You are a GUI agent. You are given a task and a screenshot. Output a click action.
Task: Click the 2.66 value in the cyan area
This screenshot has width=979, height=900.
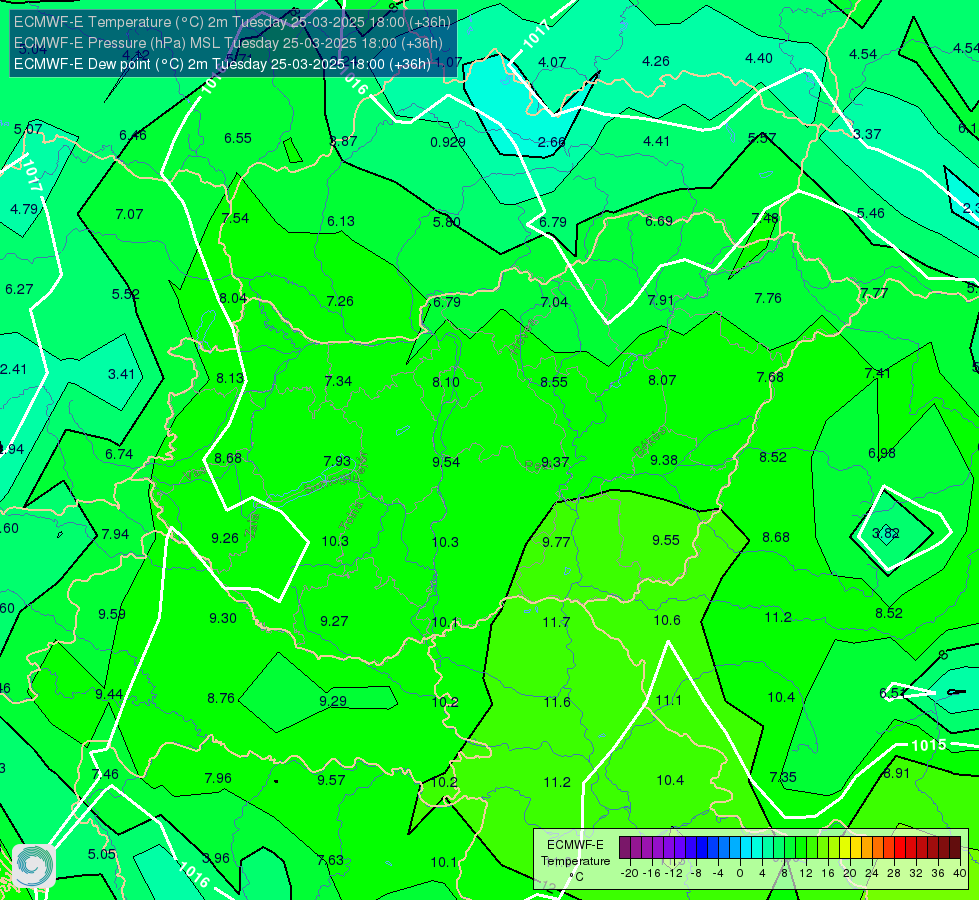pos(551,142)
